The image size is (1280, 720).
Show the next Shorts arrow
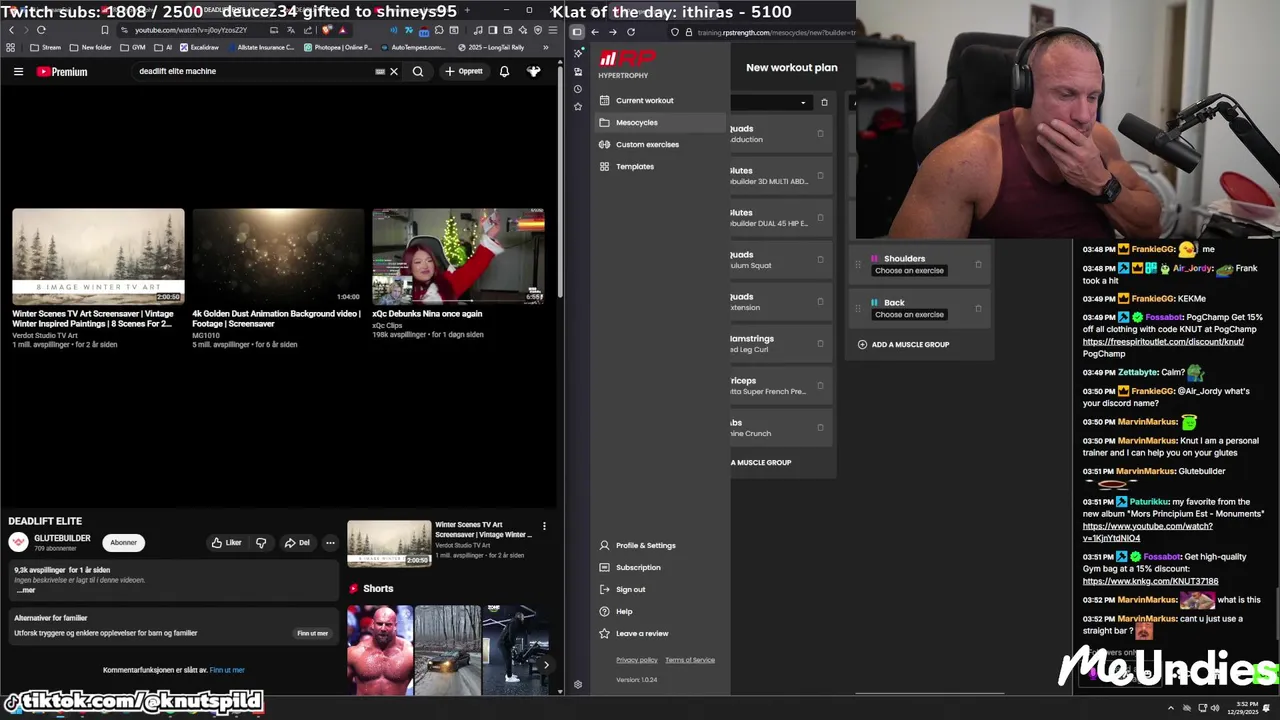(x=545, y=665)
